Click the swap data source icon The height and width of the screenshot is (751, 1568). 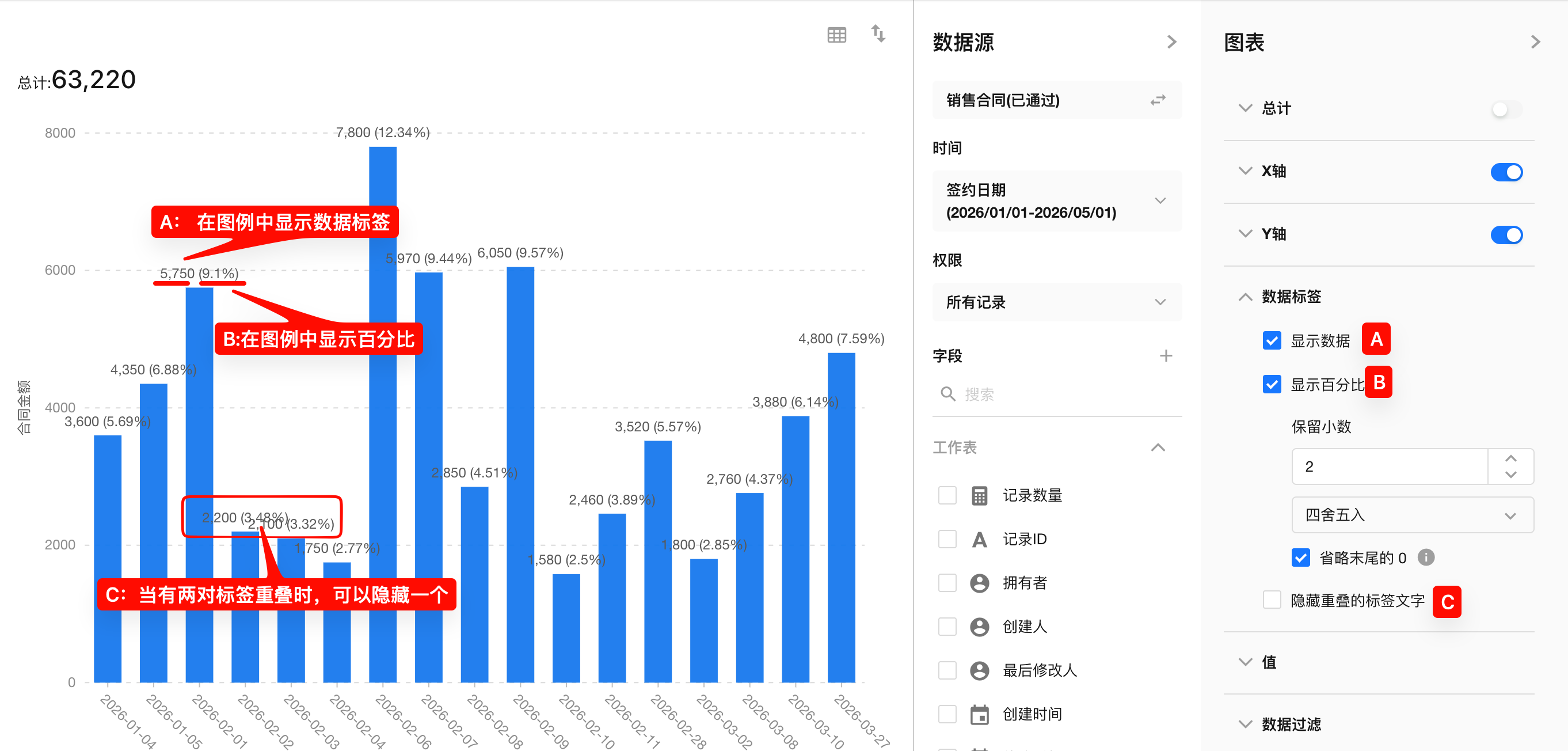(x=1158, y=100)
